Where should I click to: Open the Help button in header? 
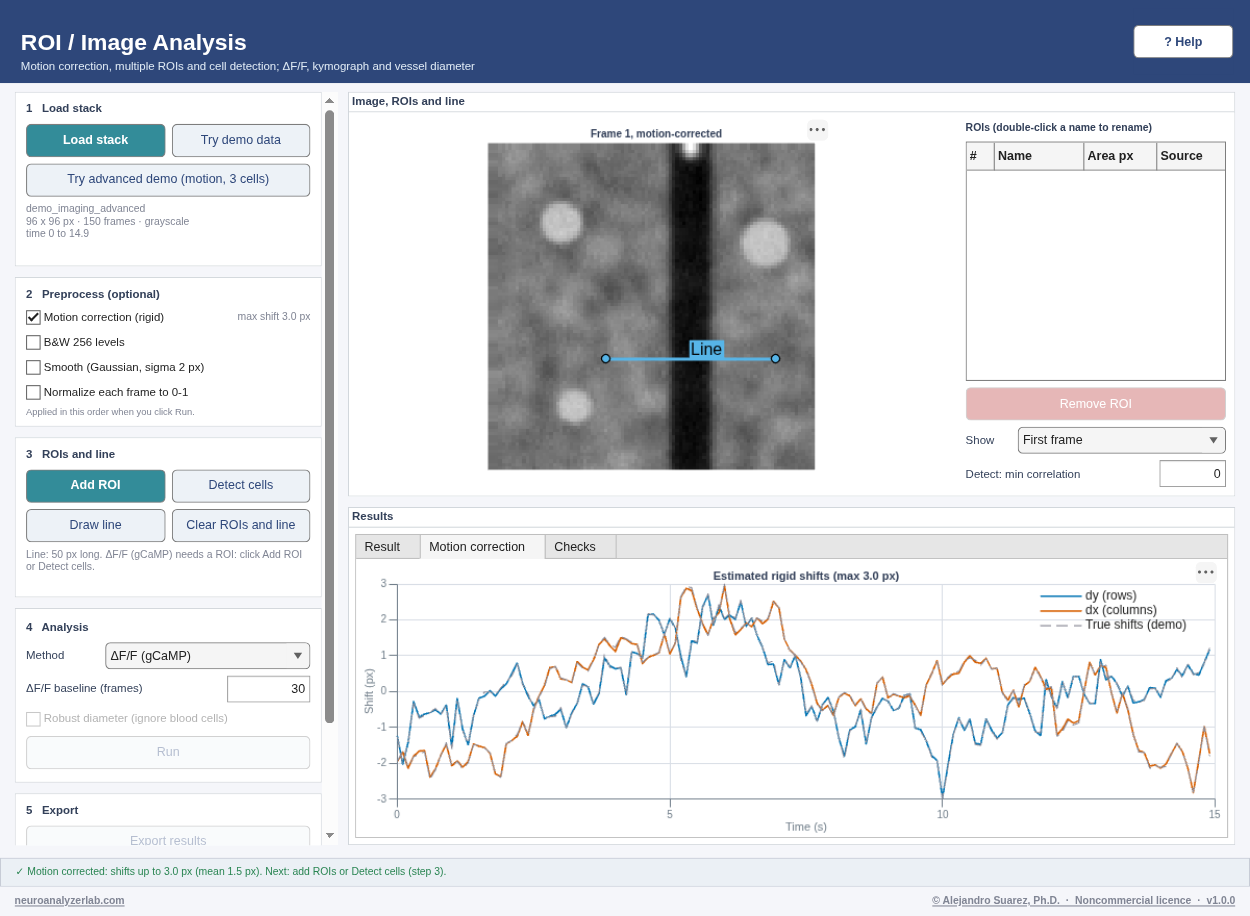1183,42
